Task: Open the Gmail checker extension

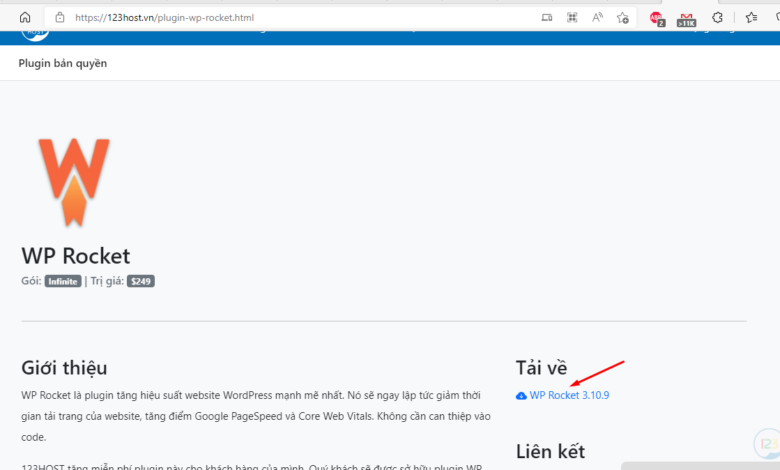Action: [x=686, y=19]
